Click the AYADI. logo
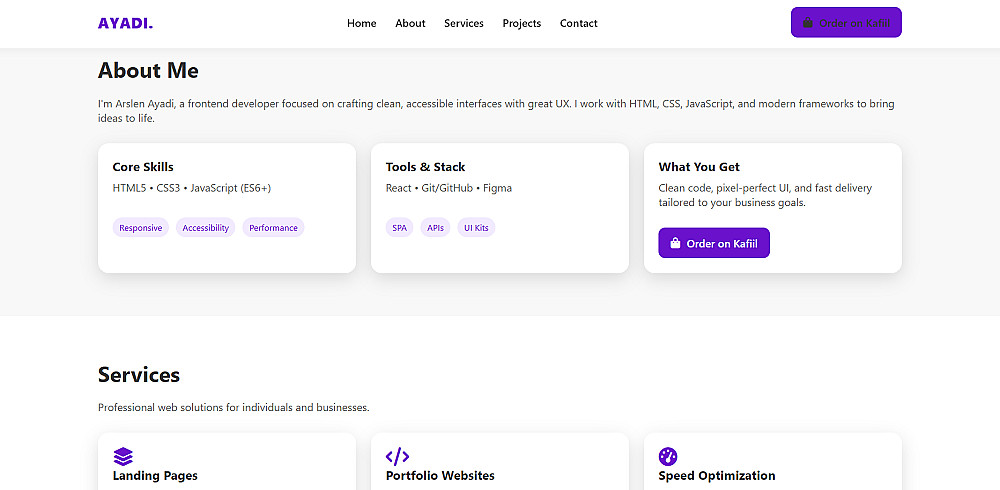 click(125, 23)
